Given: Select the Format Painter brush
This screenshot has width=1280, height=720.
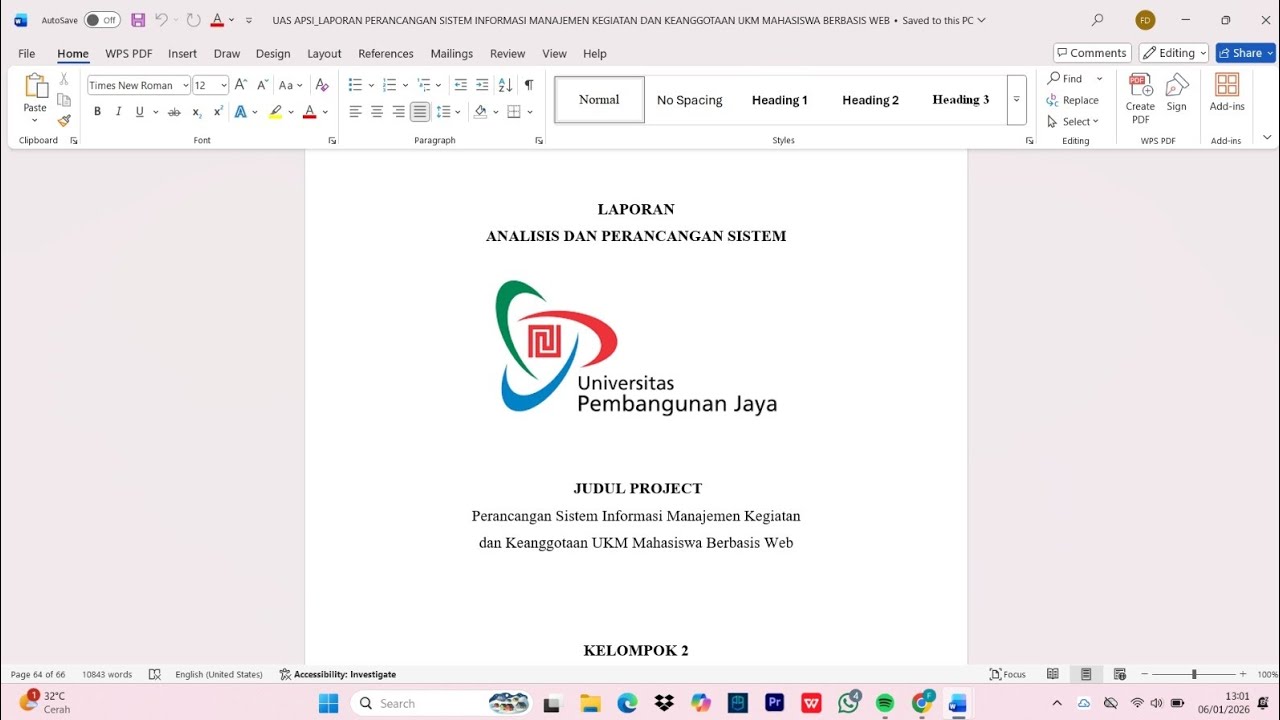Looking at the screenshot, I should (x=64, y=121).
